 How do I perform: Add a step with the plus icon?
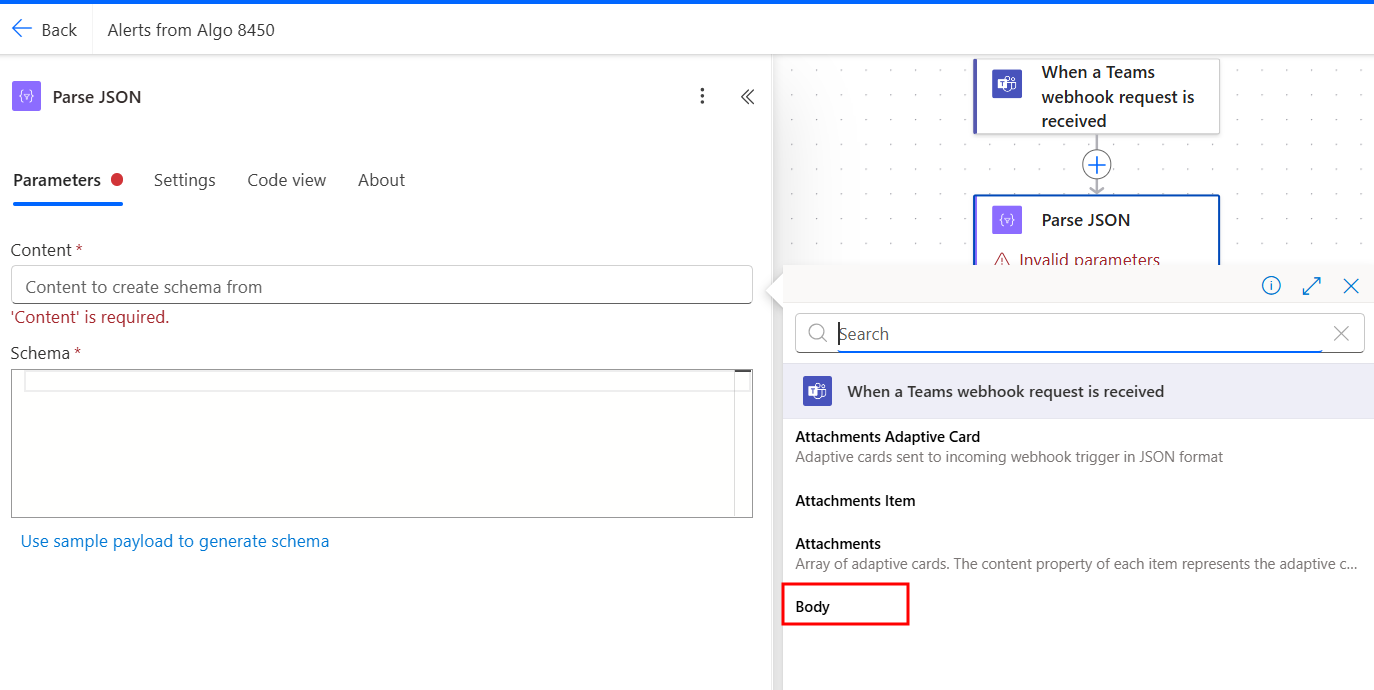[1097, 164]
